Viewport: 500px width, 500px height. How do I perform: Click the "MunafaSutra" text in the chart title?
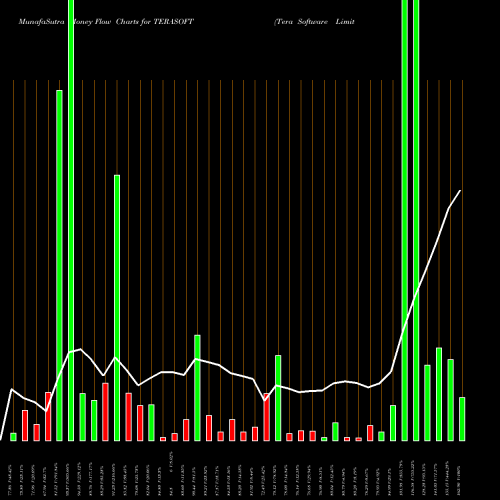pos(42,22)
